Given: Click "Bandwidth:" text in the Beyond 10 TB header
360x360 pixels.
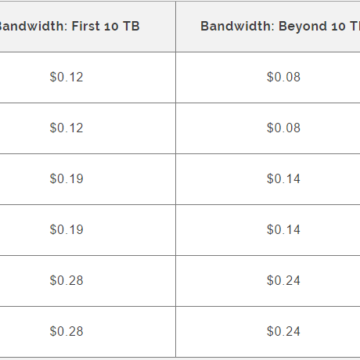Looking at the screenshot, I should coord(237,26).
